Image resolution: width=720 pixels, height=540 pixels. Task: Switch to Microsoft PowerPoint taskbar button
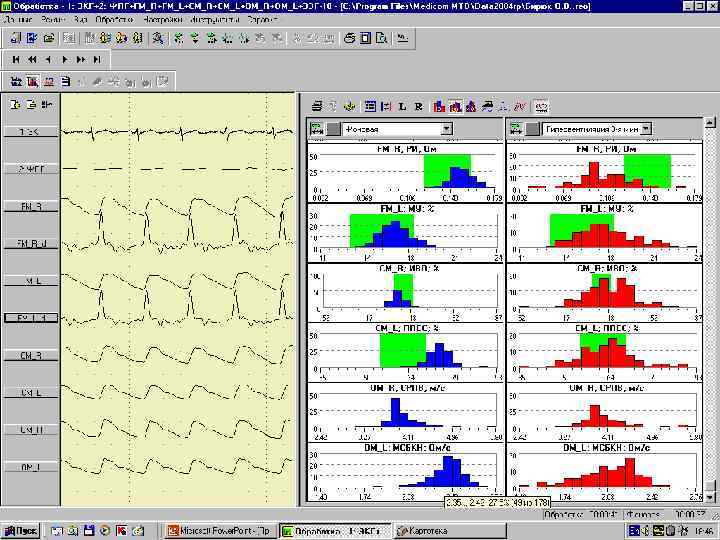pyautogui.click(x=219, y=531)
